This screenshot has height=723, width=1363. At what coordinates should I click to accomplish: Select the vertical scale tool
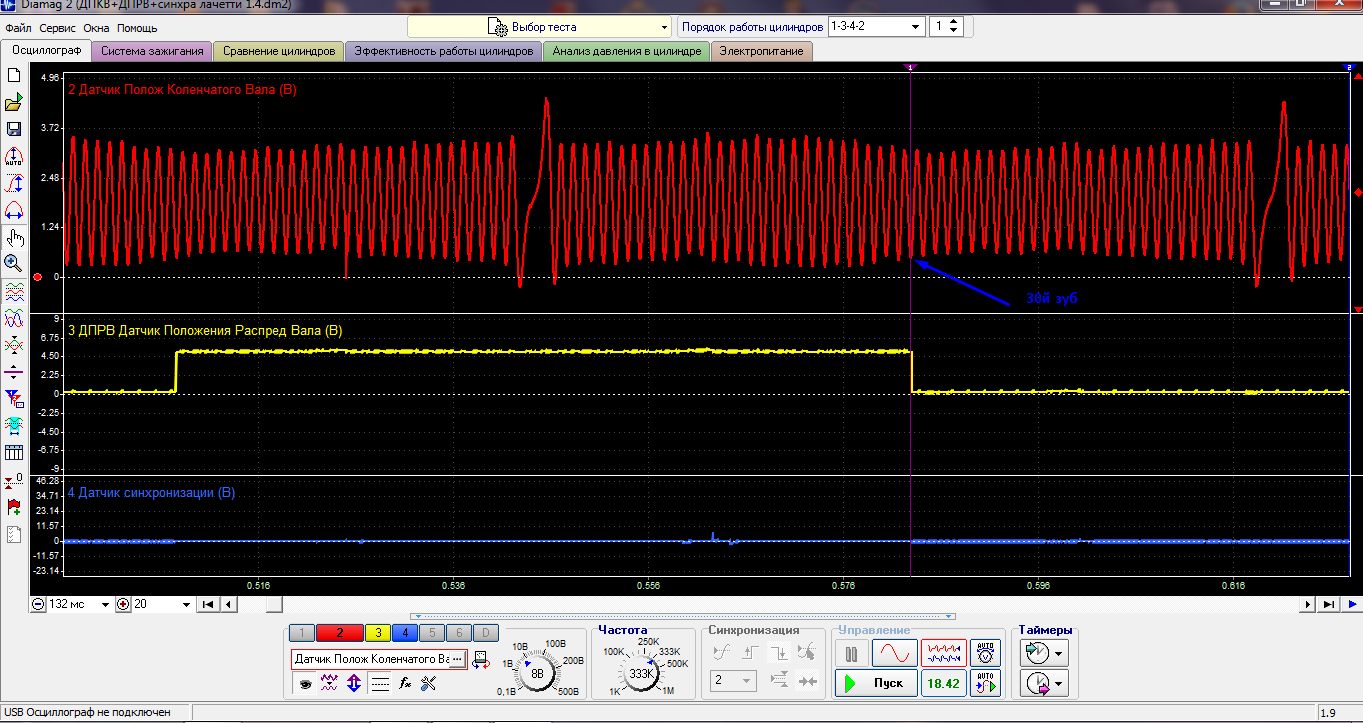pyautogui.click(x=14, y=184)
